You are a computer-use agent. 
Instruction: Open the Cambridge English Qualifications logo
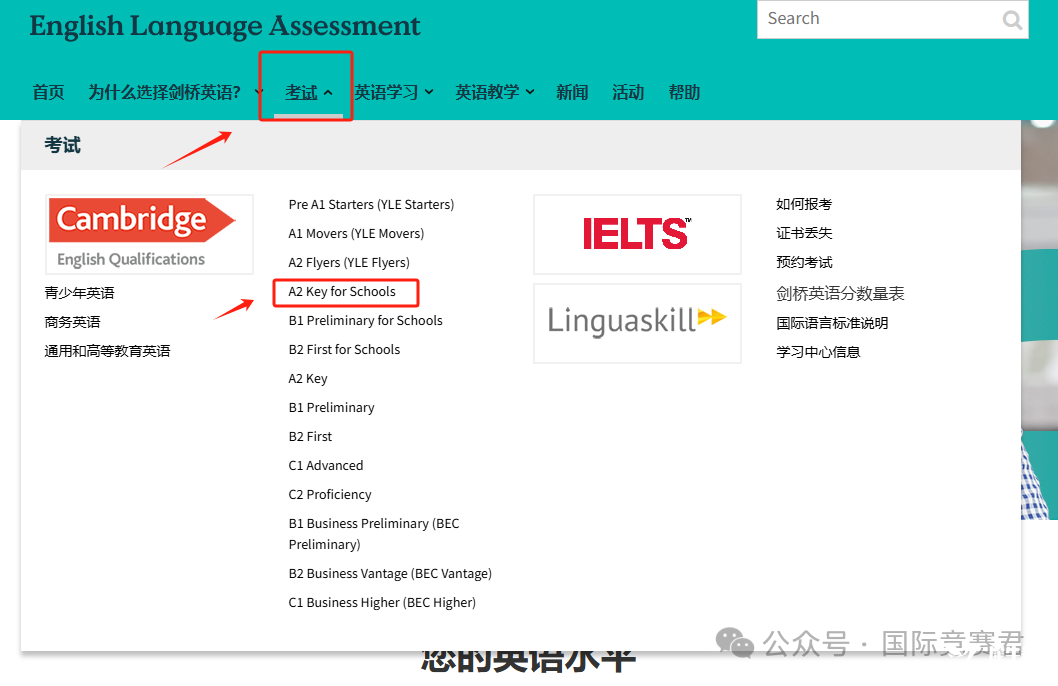point(149,234)
